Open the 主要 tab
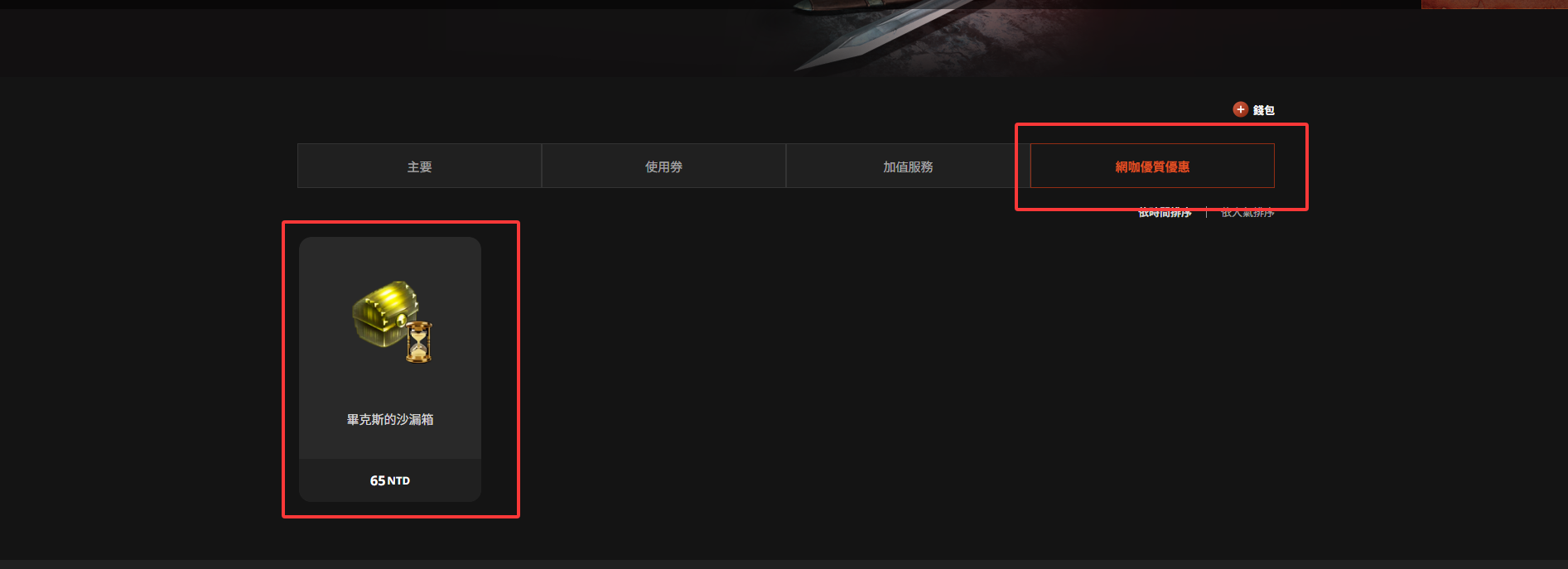This screenshot has height=569, width=1568. (419, 166)
